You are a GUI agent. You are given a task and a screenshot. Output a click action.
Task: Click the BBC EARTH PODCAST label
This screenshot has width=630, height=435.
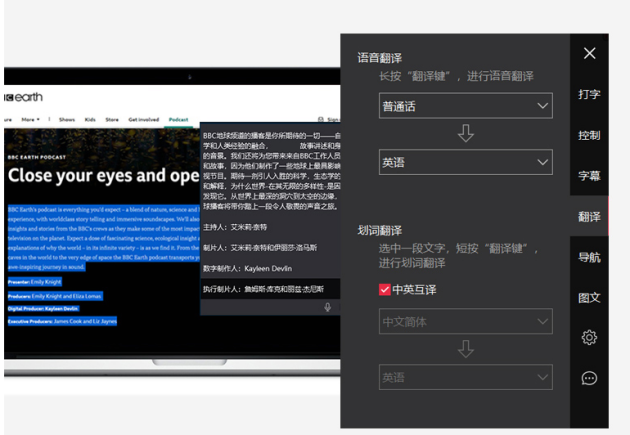click(x=37, y=157)
